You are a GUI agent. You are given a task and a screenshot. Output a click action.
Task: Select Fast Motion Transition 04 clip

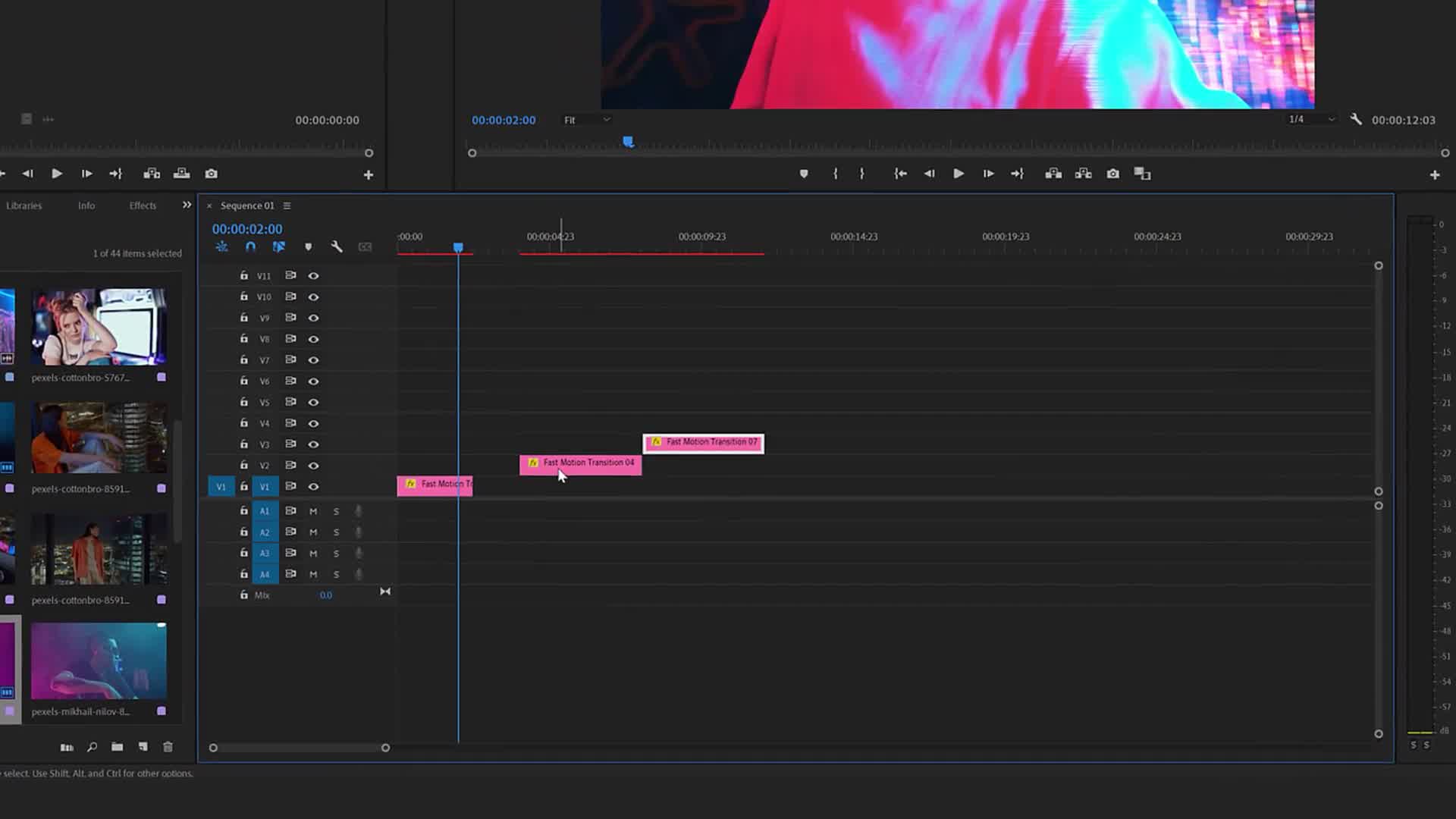[x=580, y=464]
